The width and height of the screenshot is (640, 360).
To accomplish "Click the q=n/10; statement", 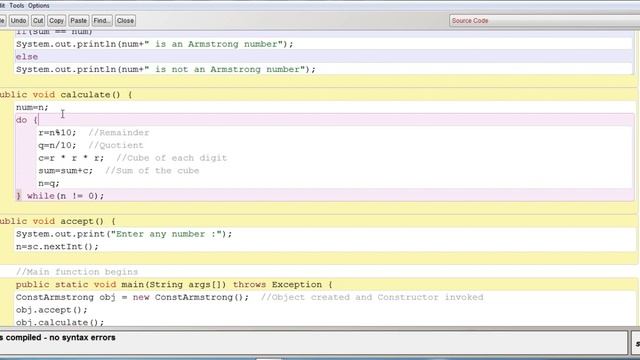I will tap(57, 145).
